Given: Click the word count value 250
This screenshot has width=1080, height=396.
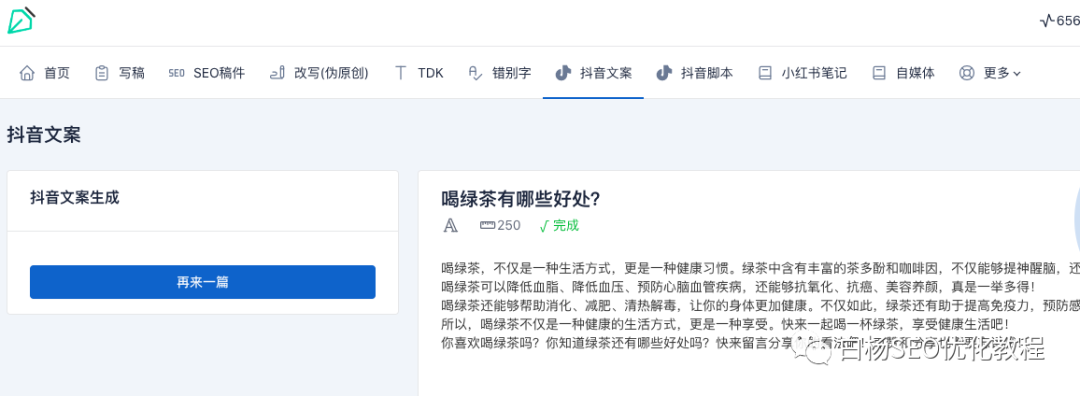Looking at the screenshot, I should tap(509, 225).
